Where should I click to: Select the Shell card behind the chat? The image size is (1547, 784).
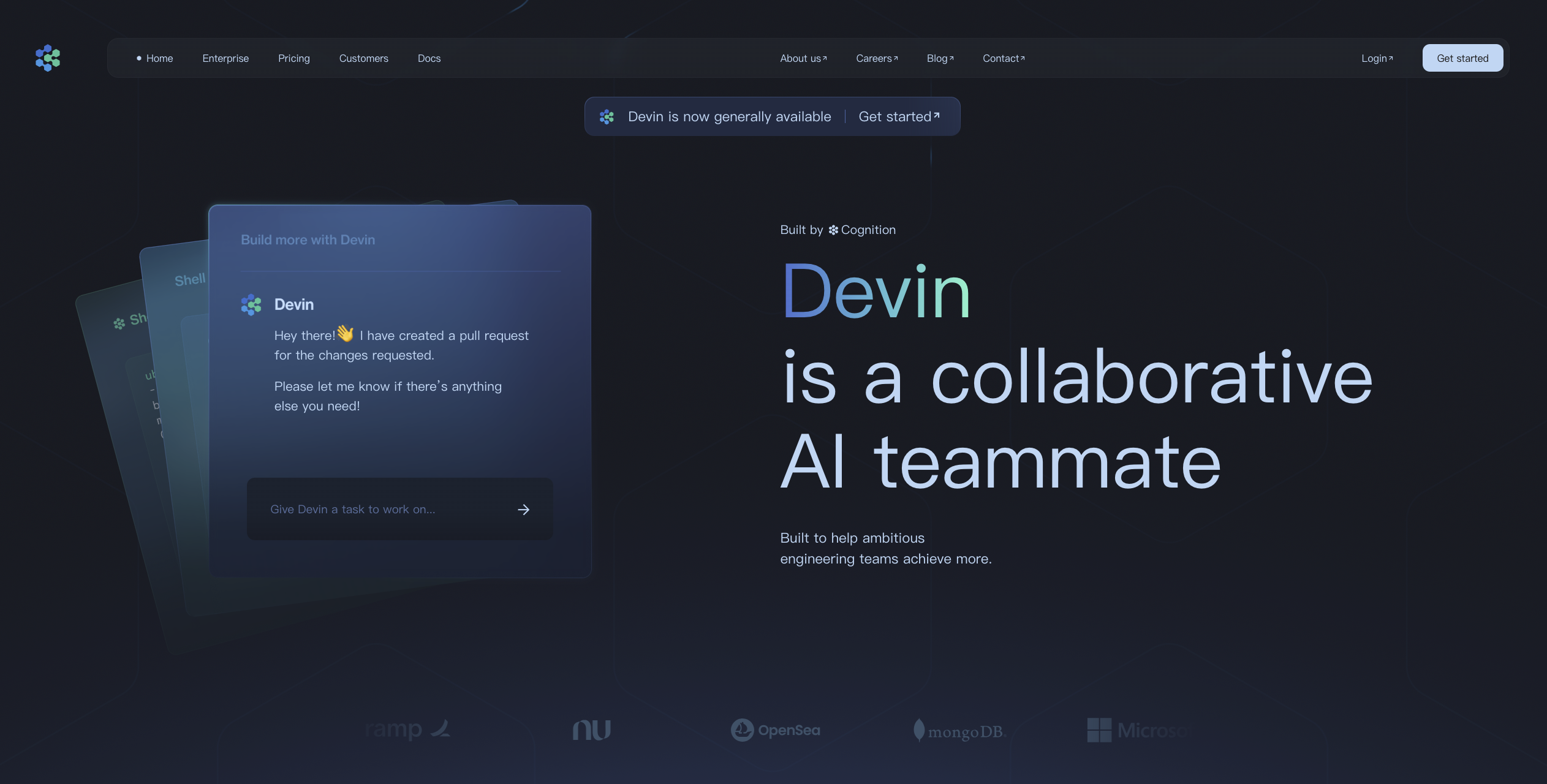[190, 280]
